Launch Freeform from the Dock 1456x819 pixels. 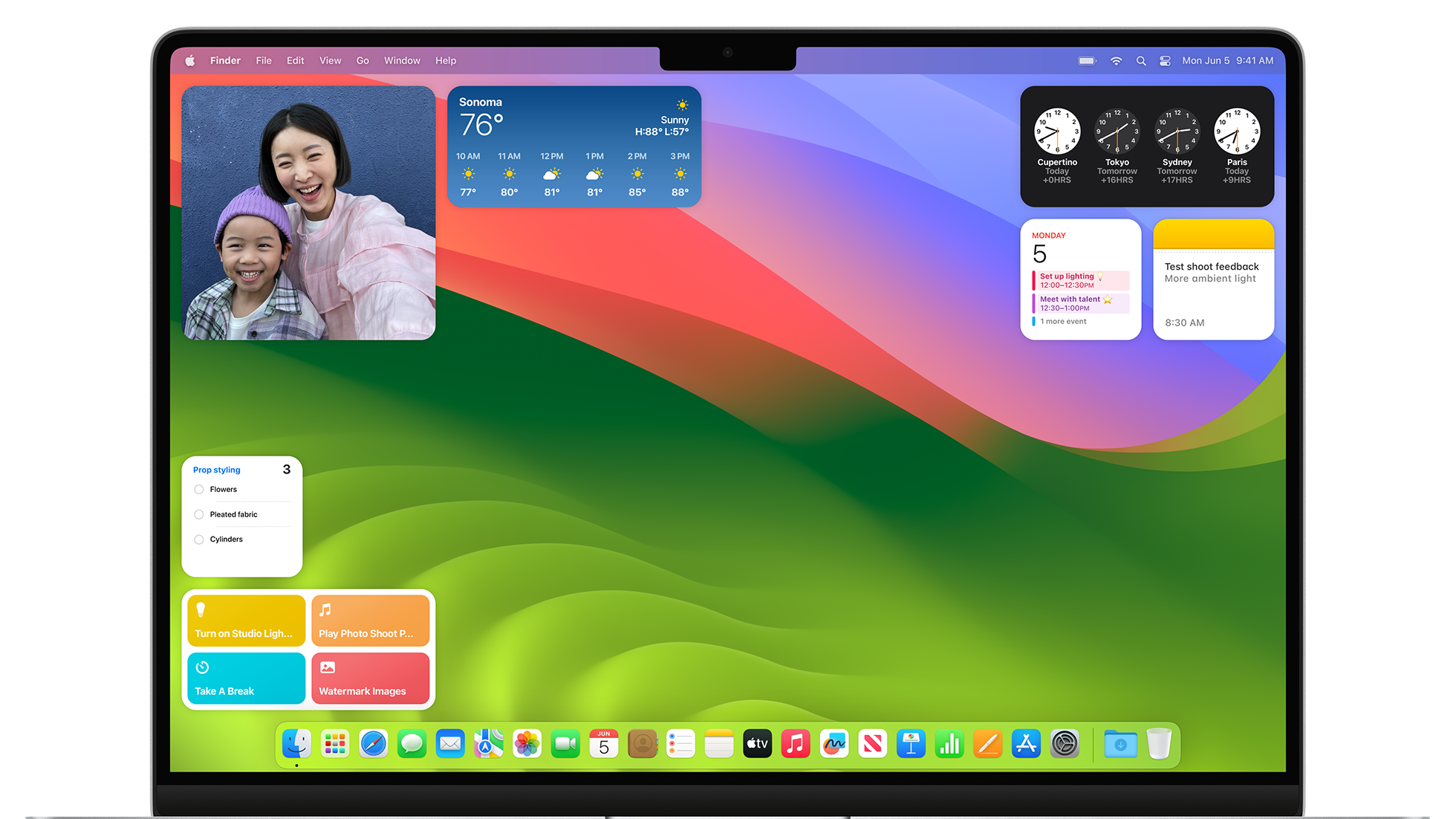tap(834, 744)
